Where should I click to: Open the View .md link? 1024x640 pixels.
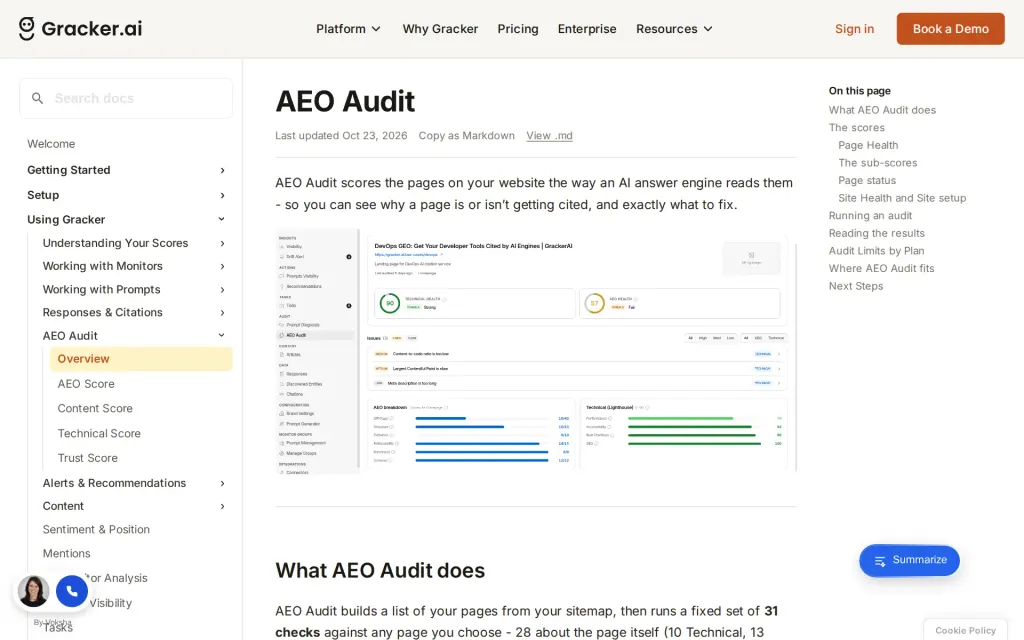[549, 136]
